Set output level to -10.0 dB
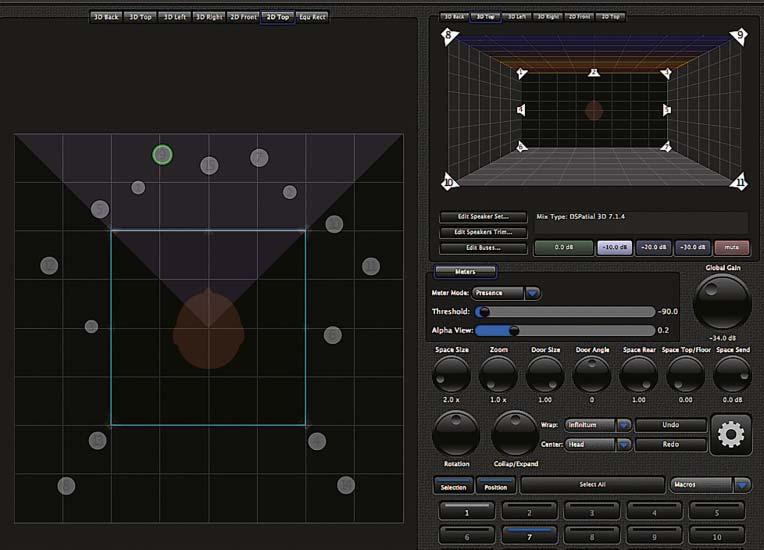The image size is (764, 550). tap(615, 247)
